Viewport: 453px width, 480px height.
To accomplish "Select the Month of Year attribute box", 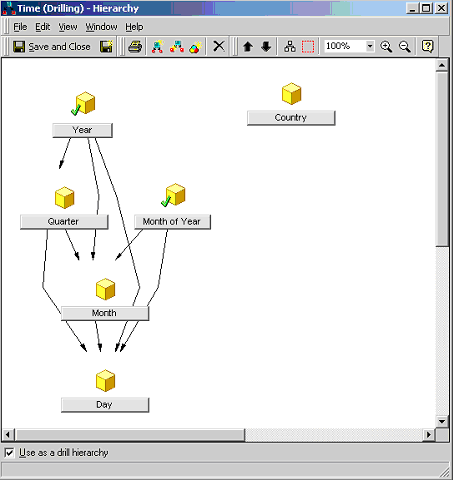I will [x=172, y=222].
